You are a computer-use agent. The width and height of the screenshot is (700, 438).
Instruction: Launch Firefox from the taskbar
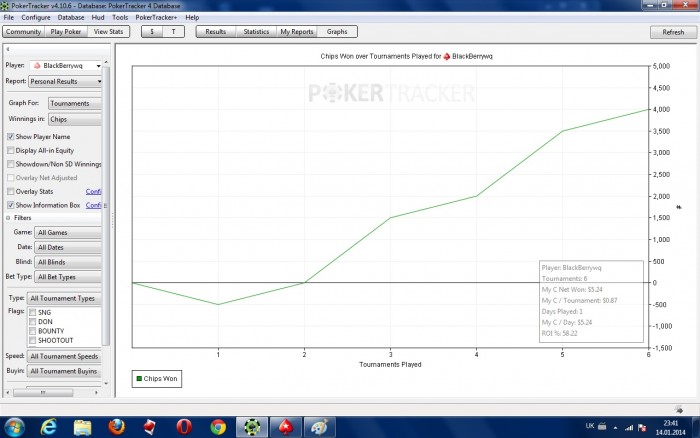coord(117,427)
